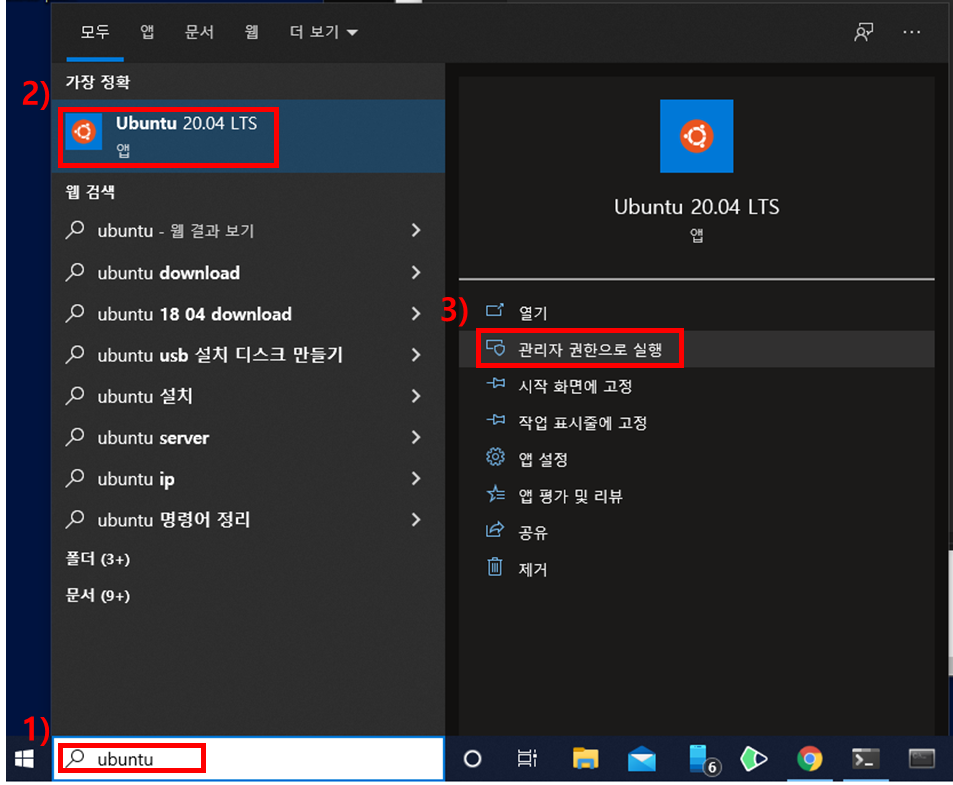
Task: Click the phone app icon with badge 6
Action: click(x=703, y=759)
